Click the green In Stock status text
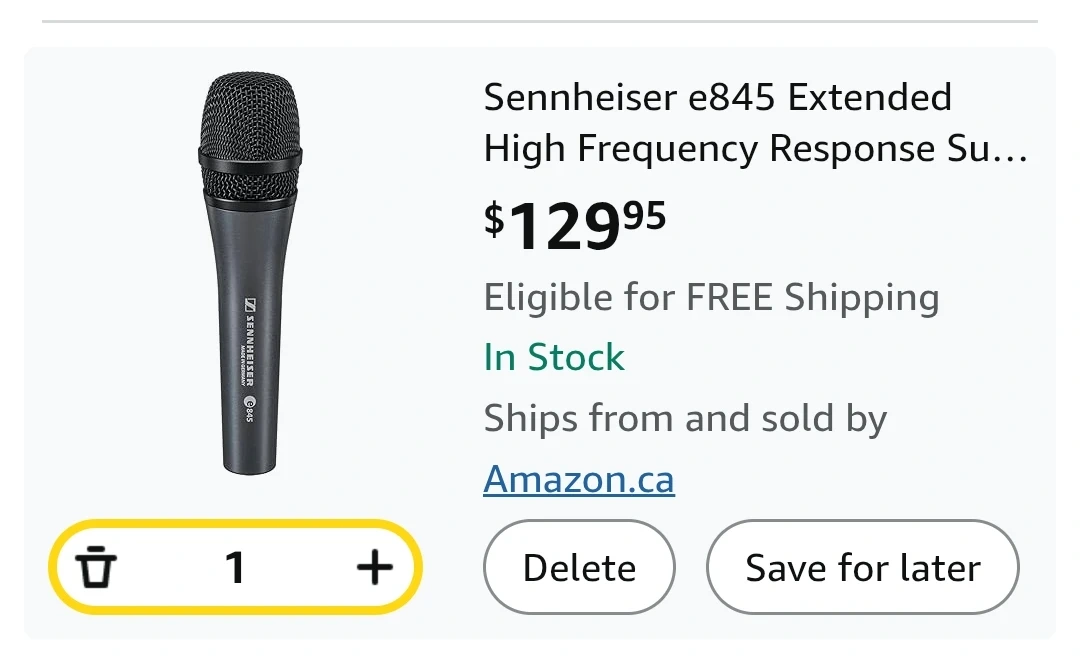1080x657 pixels. pos(554,357)
